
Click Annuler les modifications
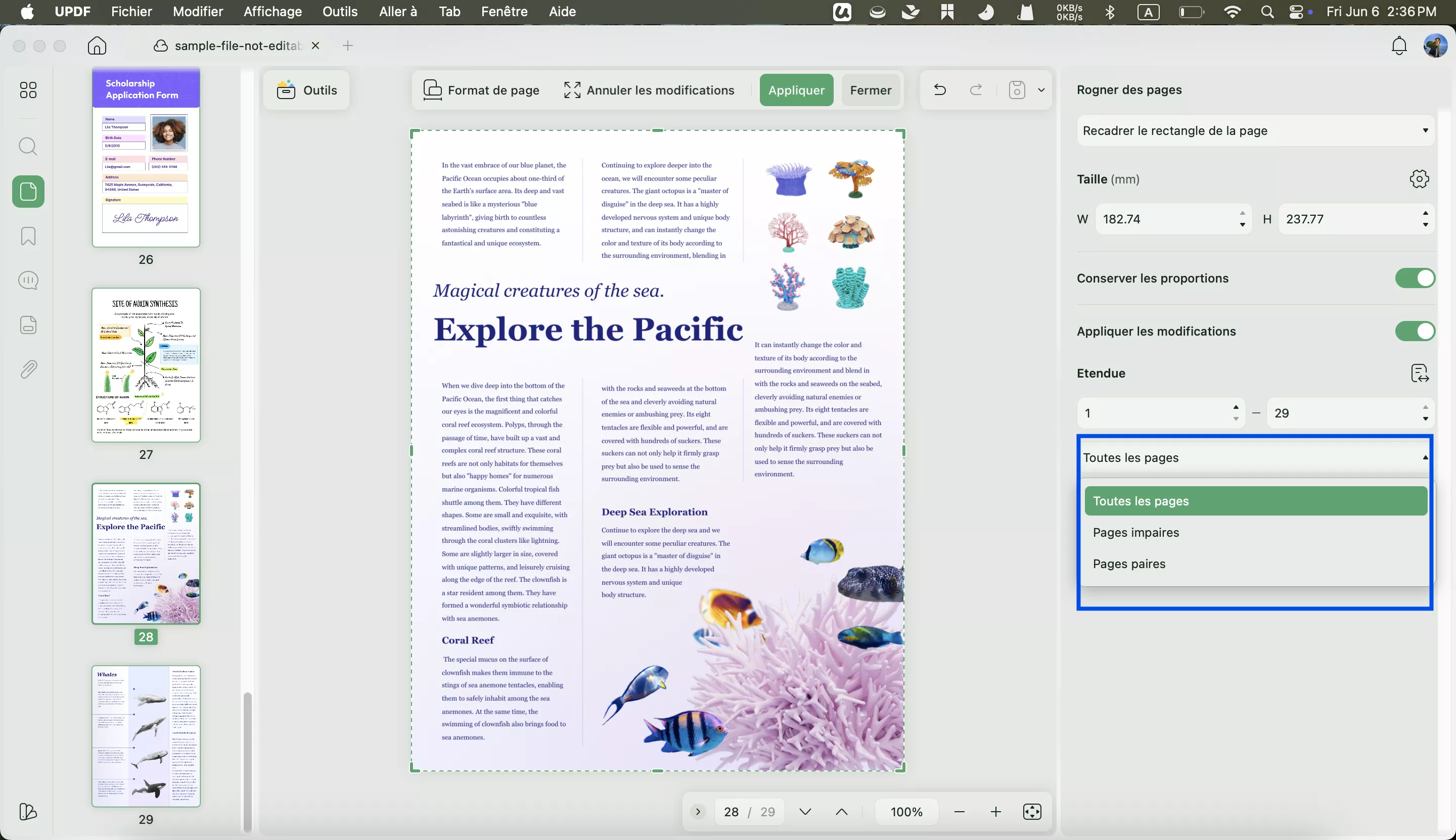(649, 90)
